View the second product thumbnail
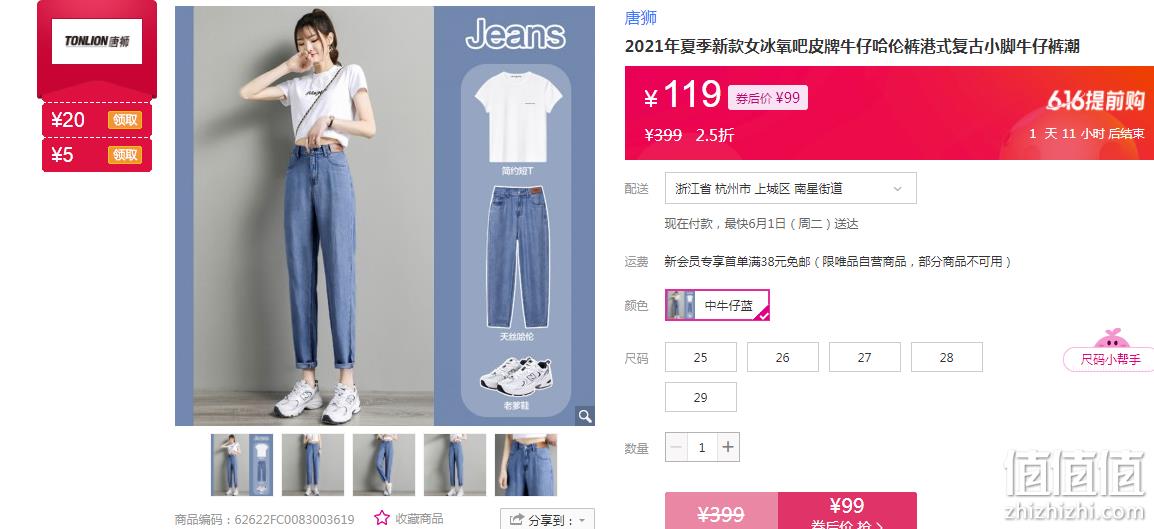The width and height of the screenshot is (1154, 529). point(313,464)
